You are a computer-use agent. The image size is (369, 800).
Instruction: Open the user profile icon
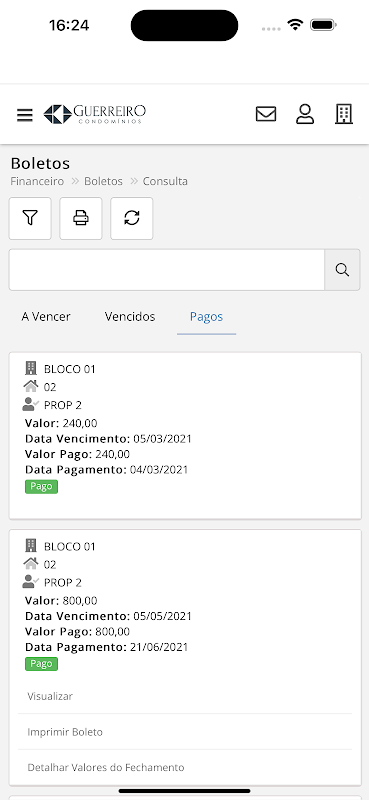305,114
